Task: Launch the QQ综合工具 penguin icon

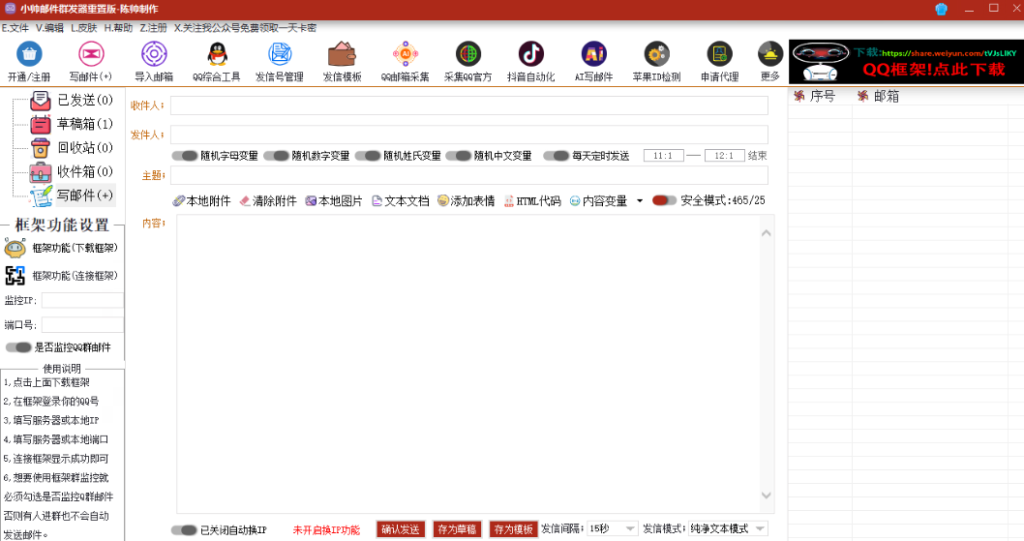Action: 217,54
